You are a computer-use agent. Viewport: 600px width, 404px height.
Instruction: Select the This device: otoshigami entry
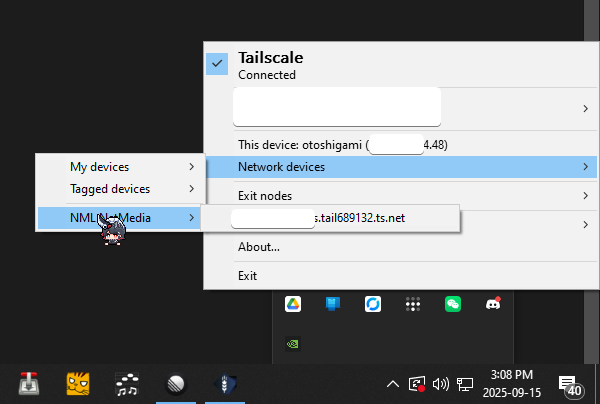click(401, 145)
